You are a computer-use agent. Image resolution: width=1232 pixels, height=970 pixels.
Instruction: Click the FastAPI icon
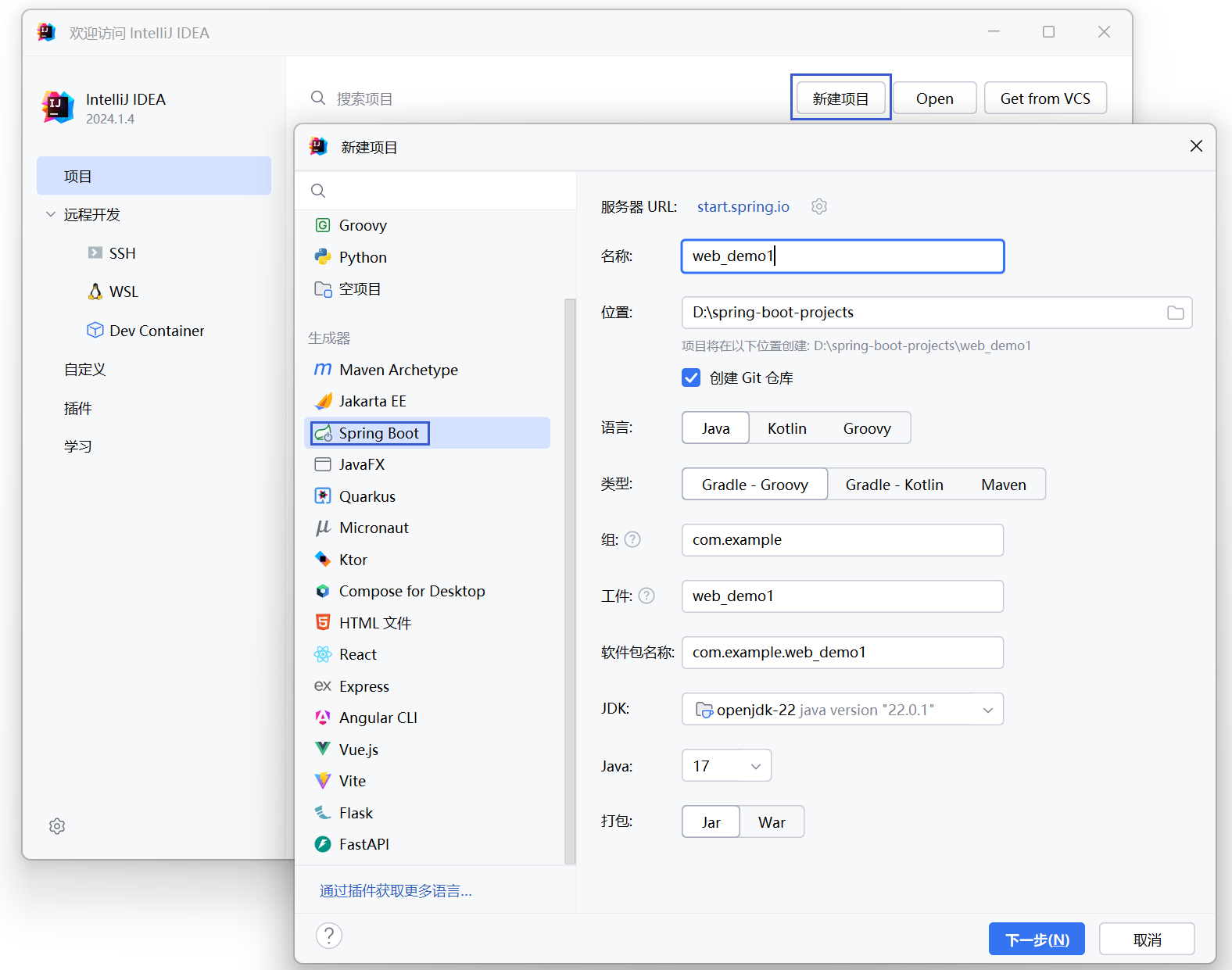click(x=323, y=844)
